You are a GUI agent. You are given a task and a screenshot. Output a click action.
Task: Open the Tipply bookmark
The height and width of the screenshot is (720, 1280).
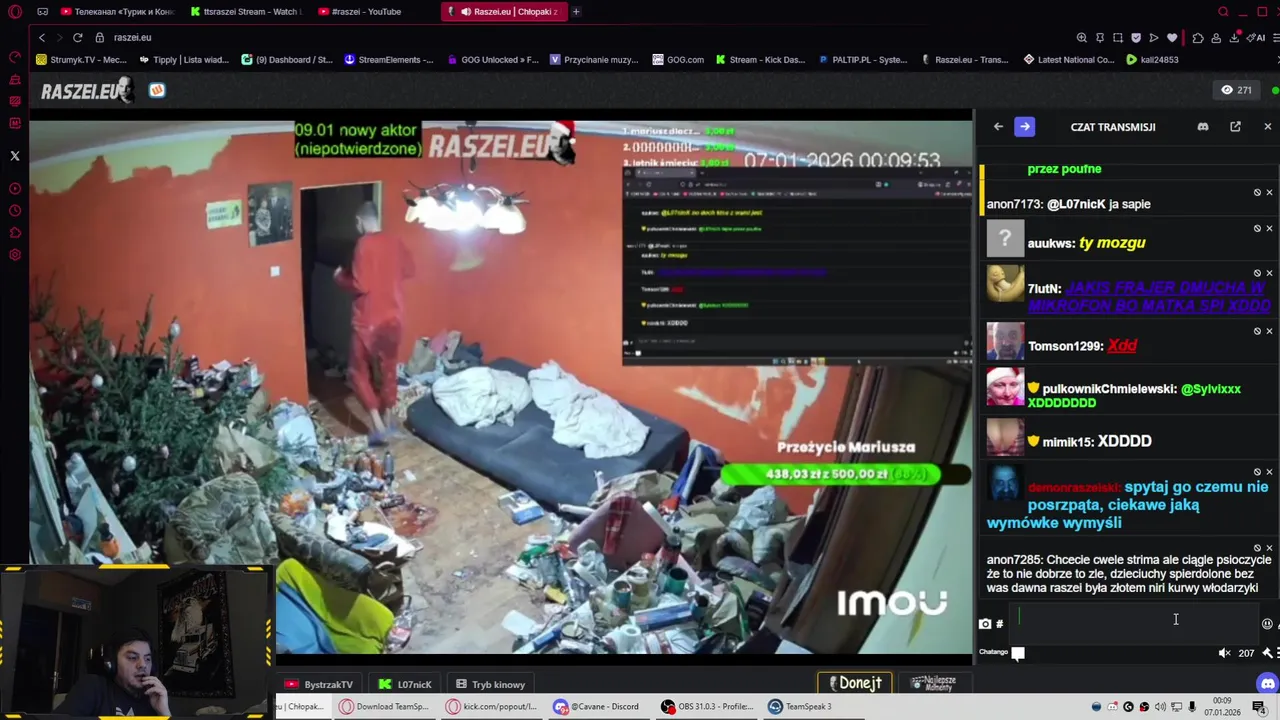point(184,60)
